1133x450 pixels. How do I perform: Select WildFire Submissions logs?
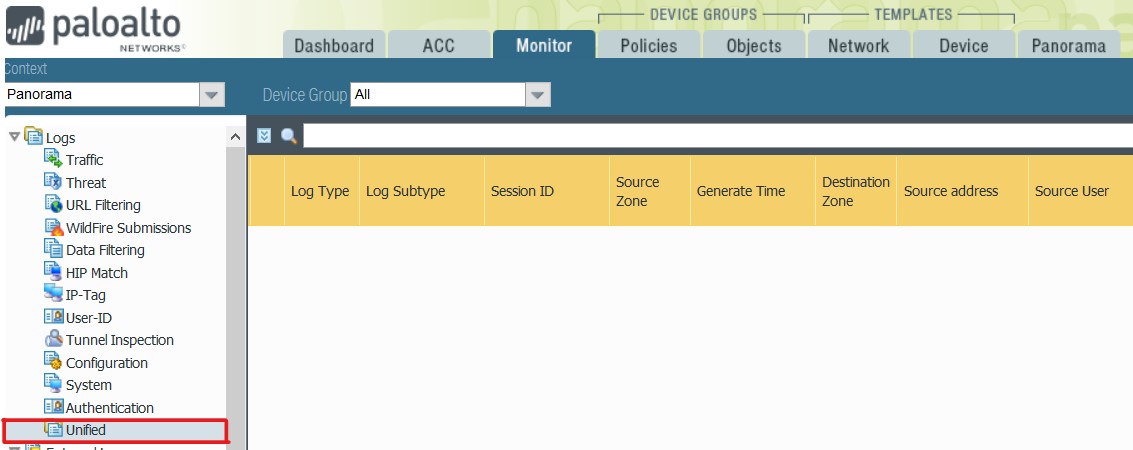129,228
